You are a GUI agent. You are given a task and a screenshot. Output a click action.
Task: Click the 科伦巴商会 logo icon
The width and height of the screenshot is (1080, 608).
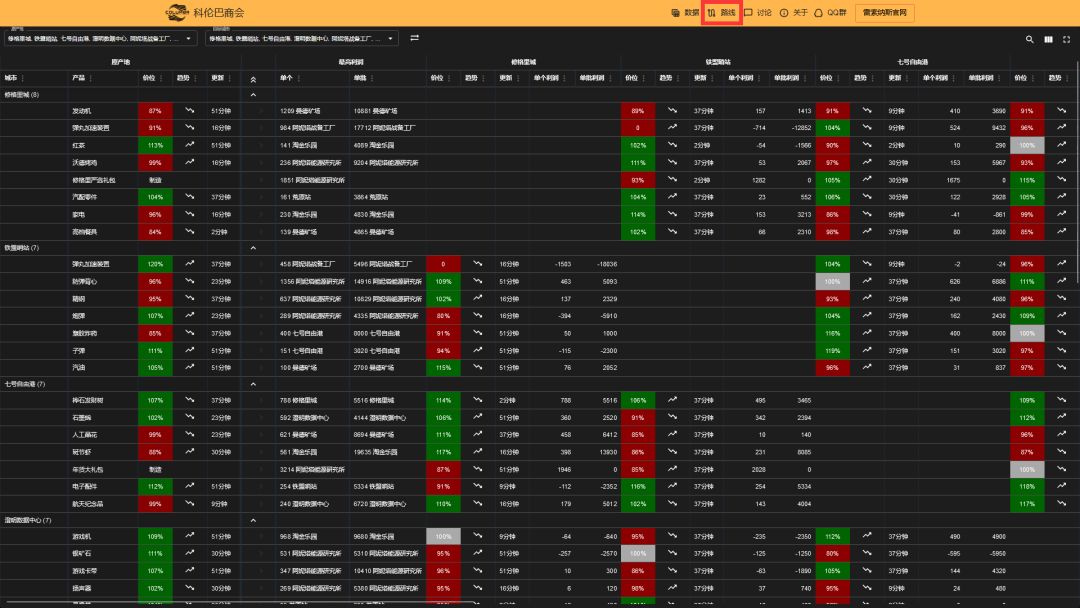175,13
